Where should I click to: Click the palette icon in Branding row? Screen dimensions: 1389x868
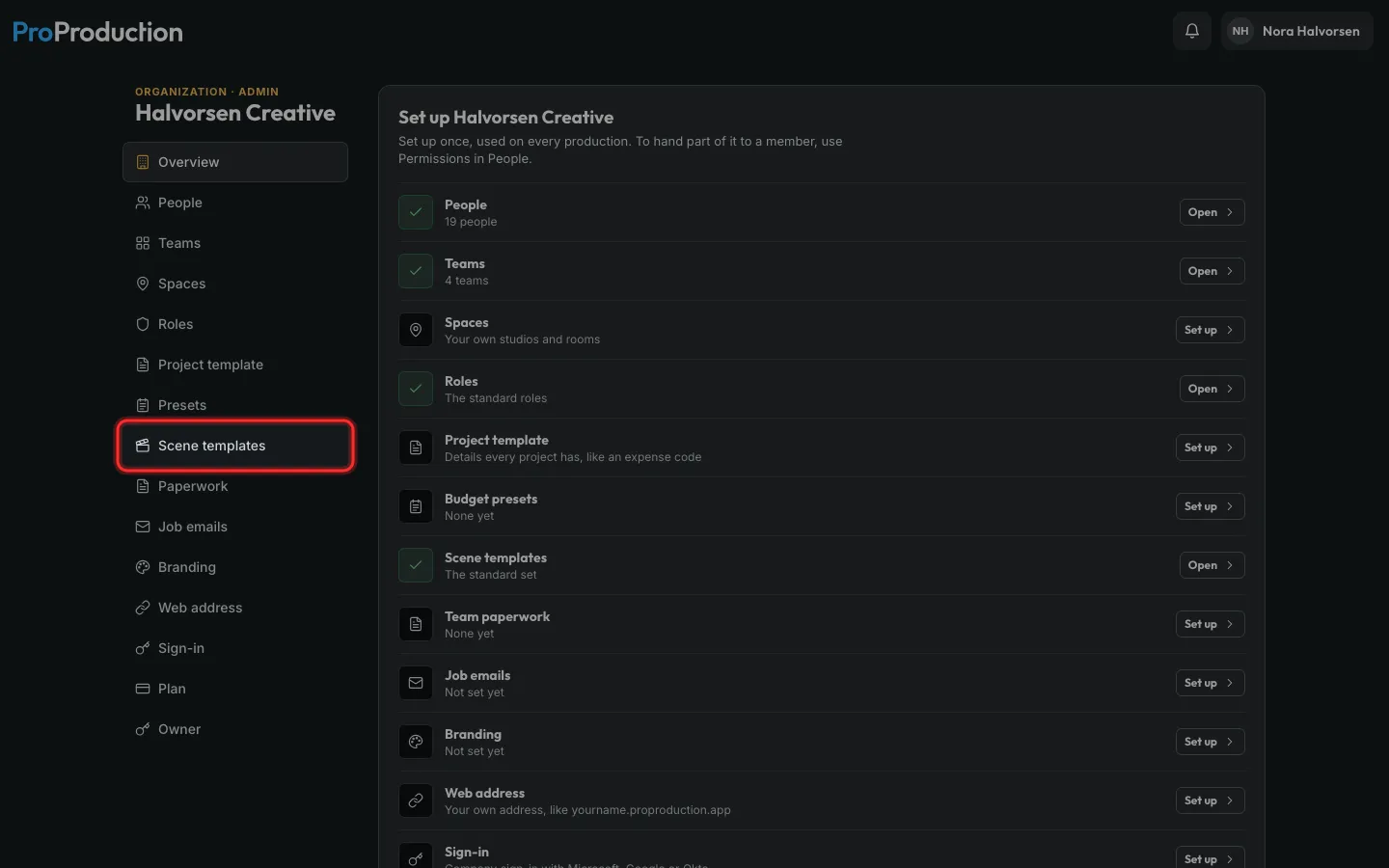(x=416, y=742)
